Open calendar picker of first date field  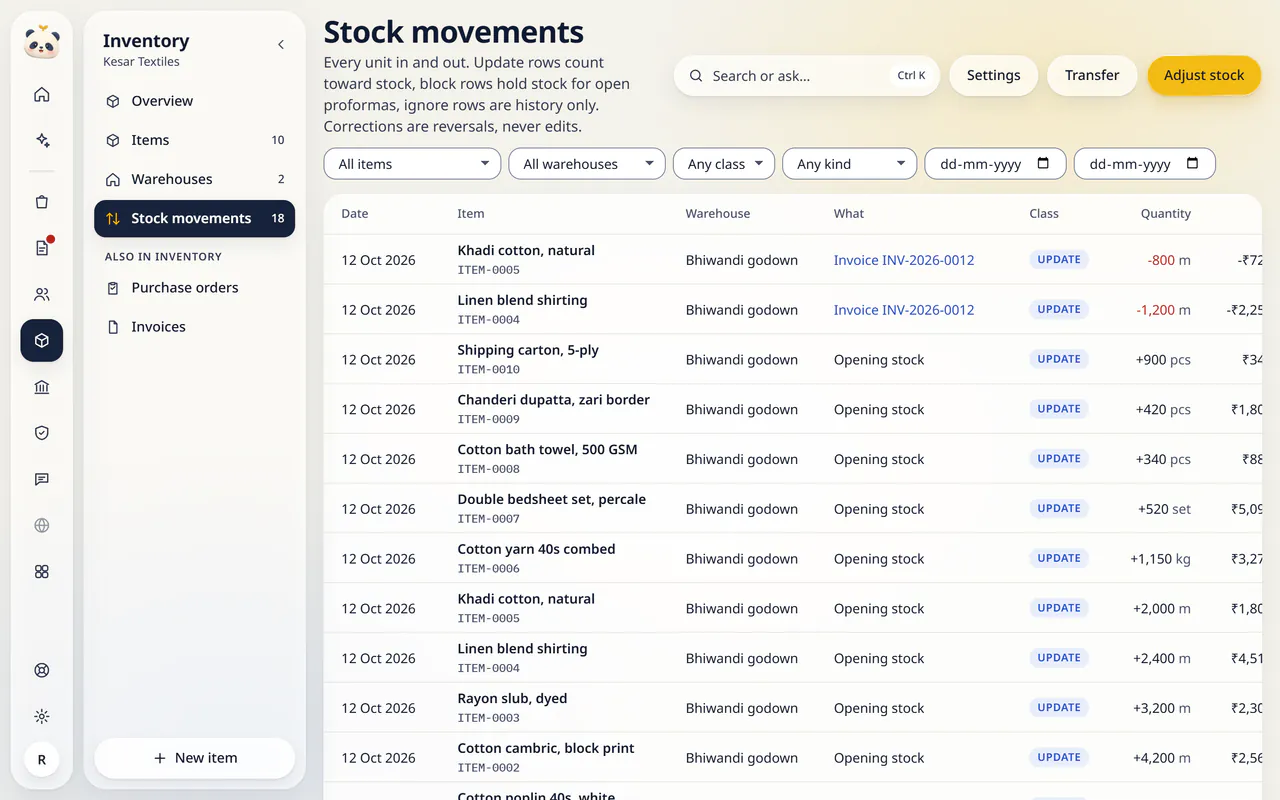(x=1044, y=163)
